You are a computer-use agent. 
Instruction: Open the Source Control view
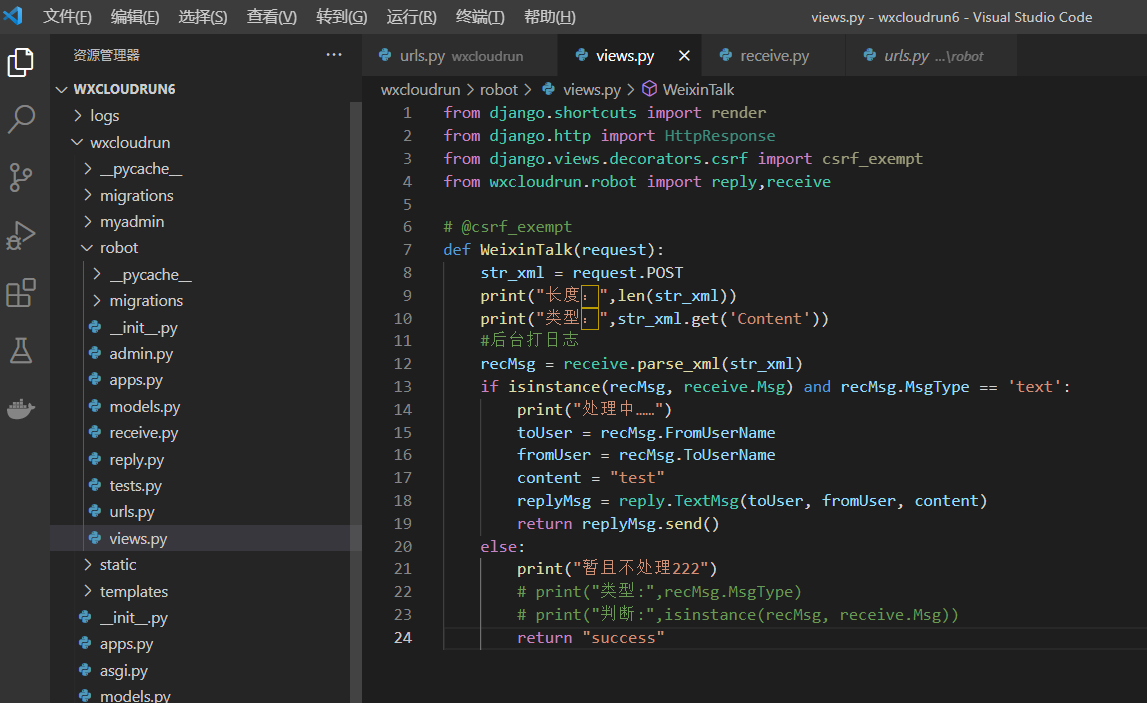point(20,177)
